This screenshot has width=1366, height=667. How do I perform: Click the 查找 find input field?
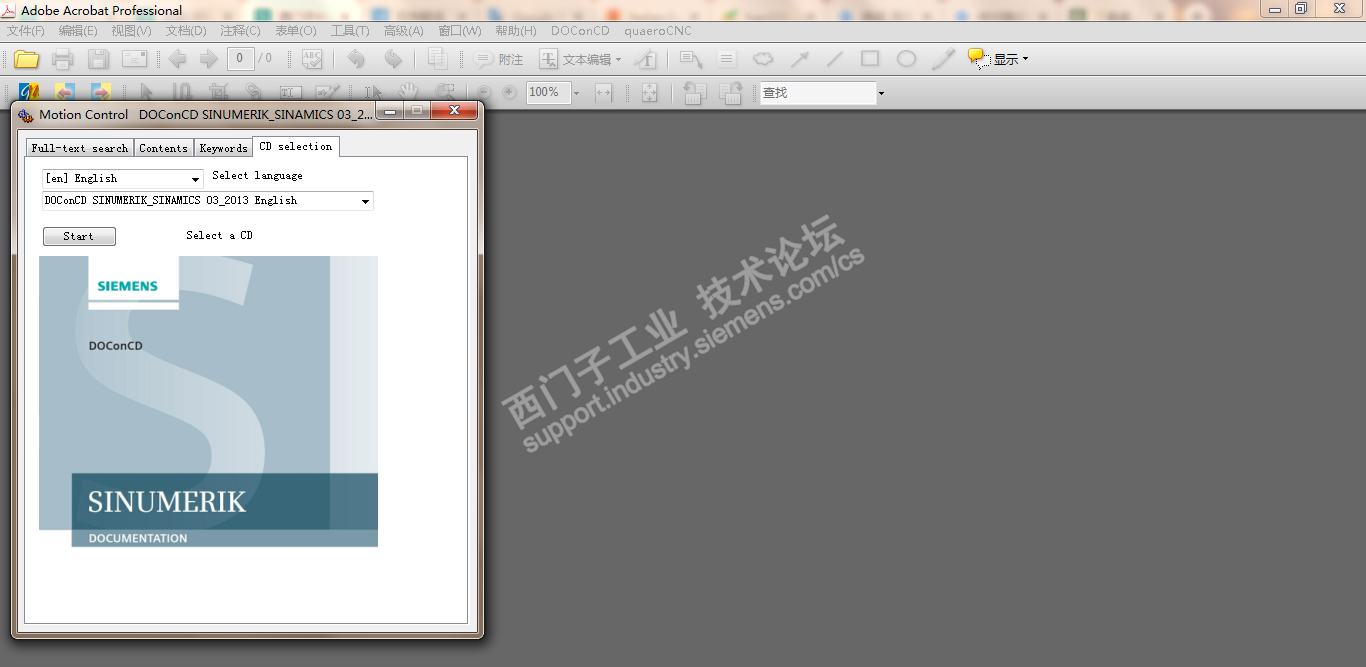coord(818,93)
